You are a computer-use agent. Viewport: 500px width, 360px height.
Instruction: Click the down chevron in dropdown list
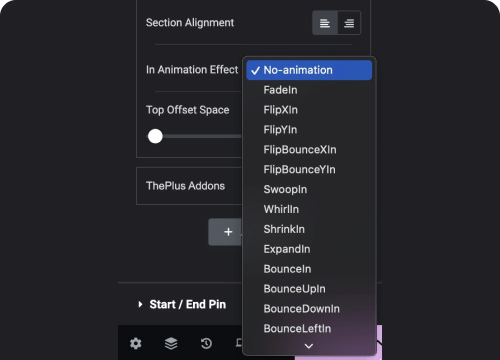(309, 346)
